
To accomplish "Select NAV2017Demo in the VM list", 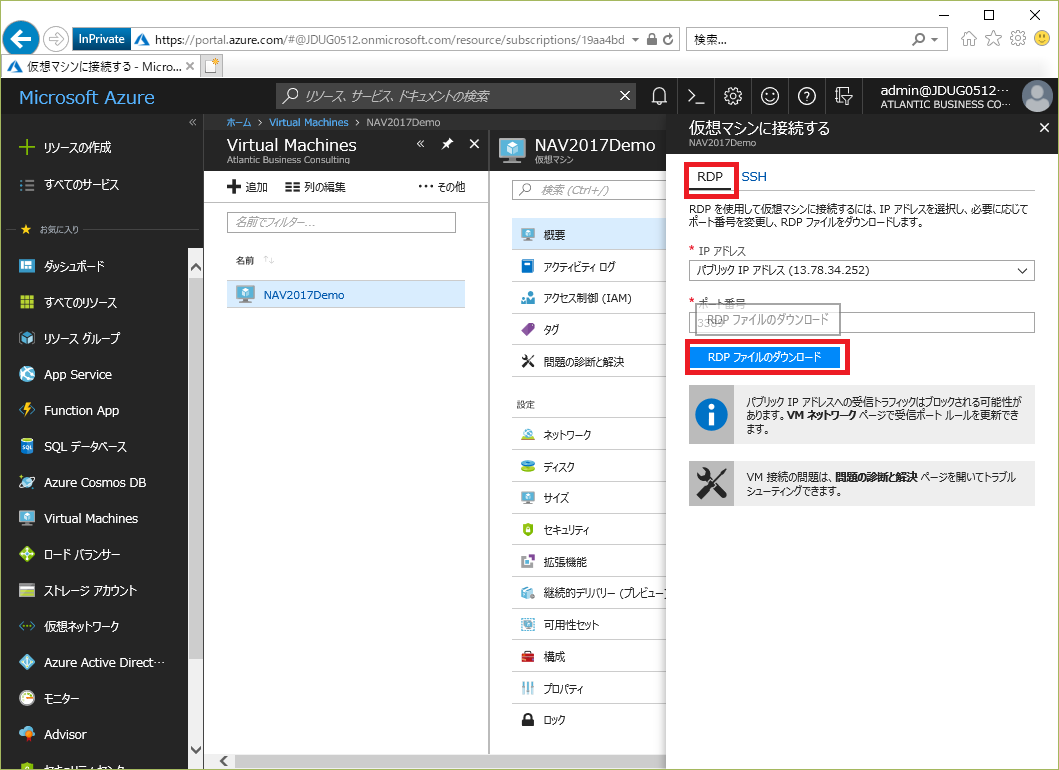I will (304, 295).
